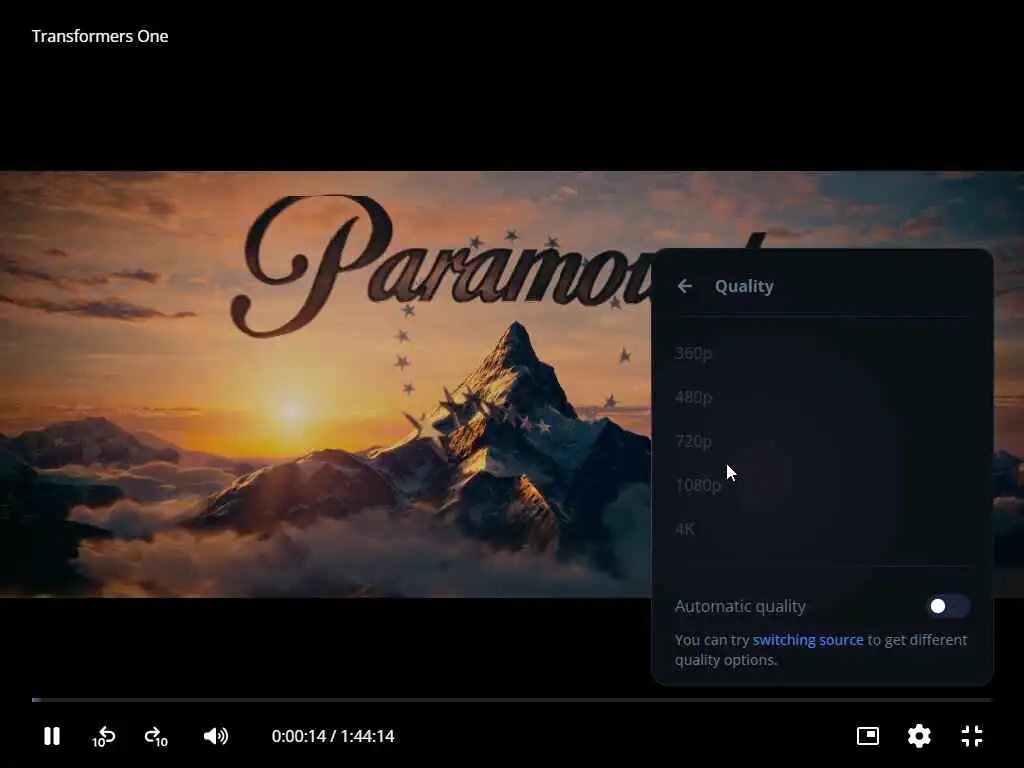Go back from the Quality menu
Image resolution: width=1024 pixels, height=768 pixels.
pos(684,286)
